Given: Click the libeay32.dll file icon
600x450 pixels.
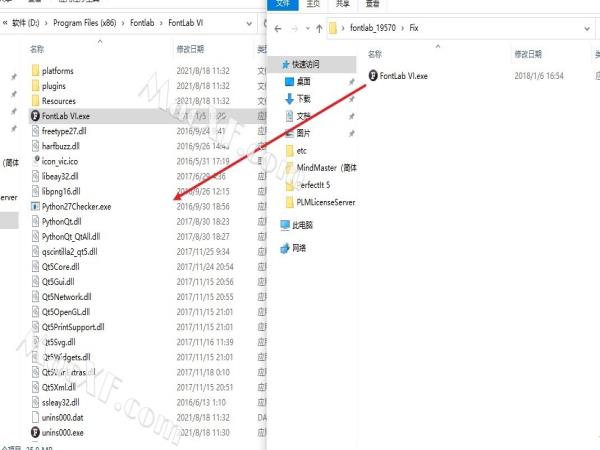Looking at the screenshot, I should [x=36, y=176].
